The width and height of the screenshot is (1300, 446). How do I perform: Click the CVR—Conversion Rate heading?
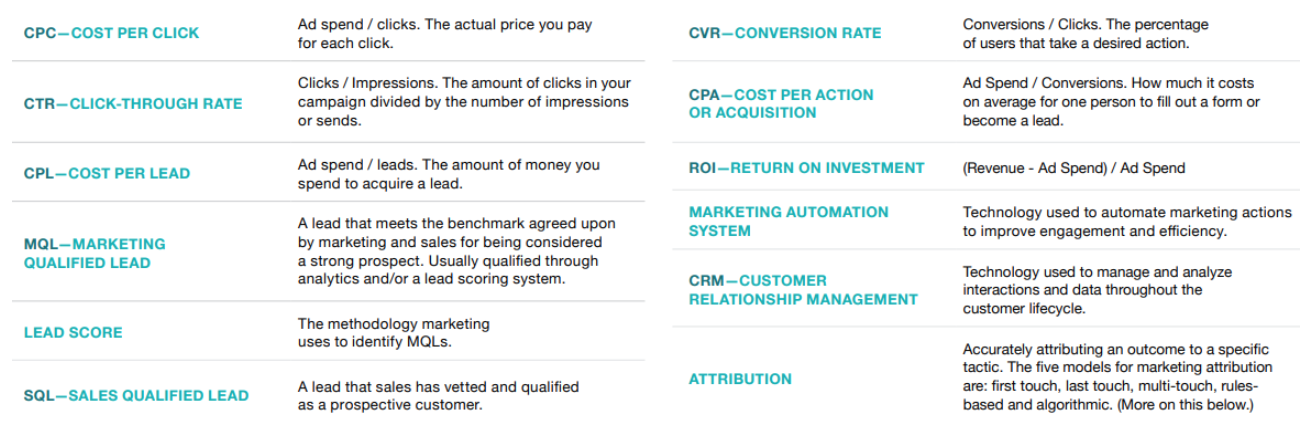click(x=785, y=33)
